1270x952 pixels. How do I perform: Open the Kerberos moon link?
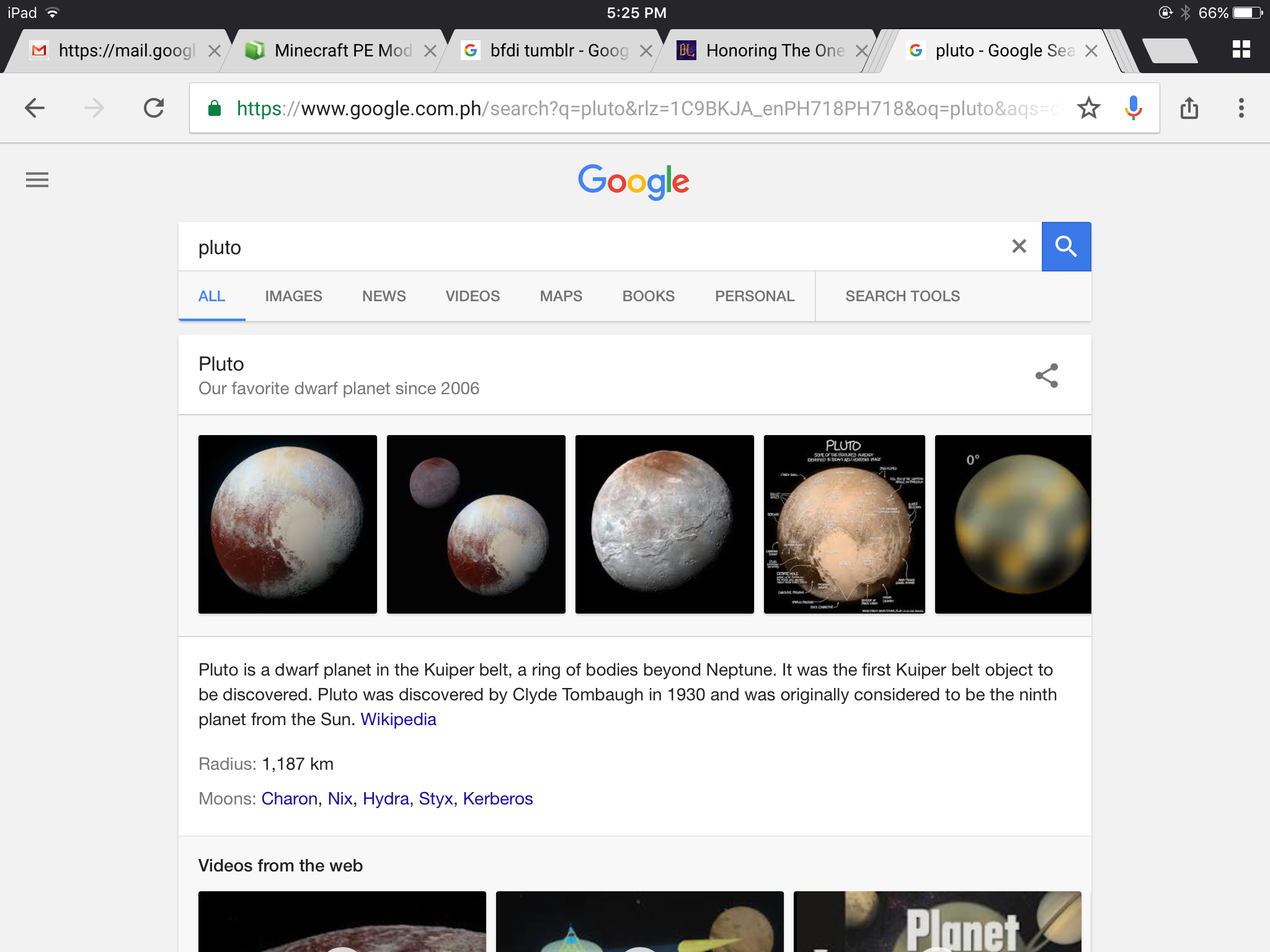[498, 799]
